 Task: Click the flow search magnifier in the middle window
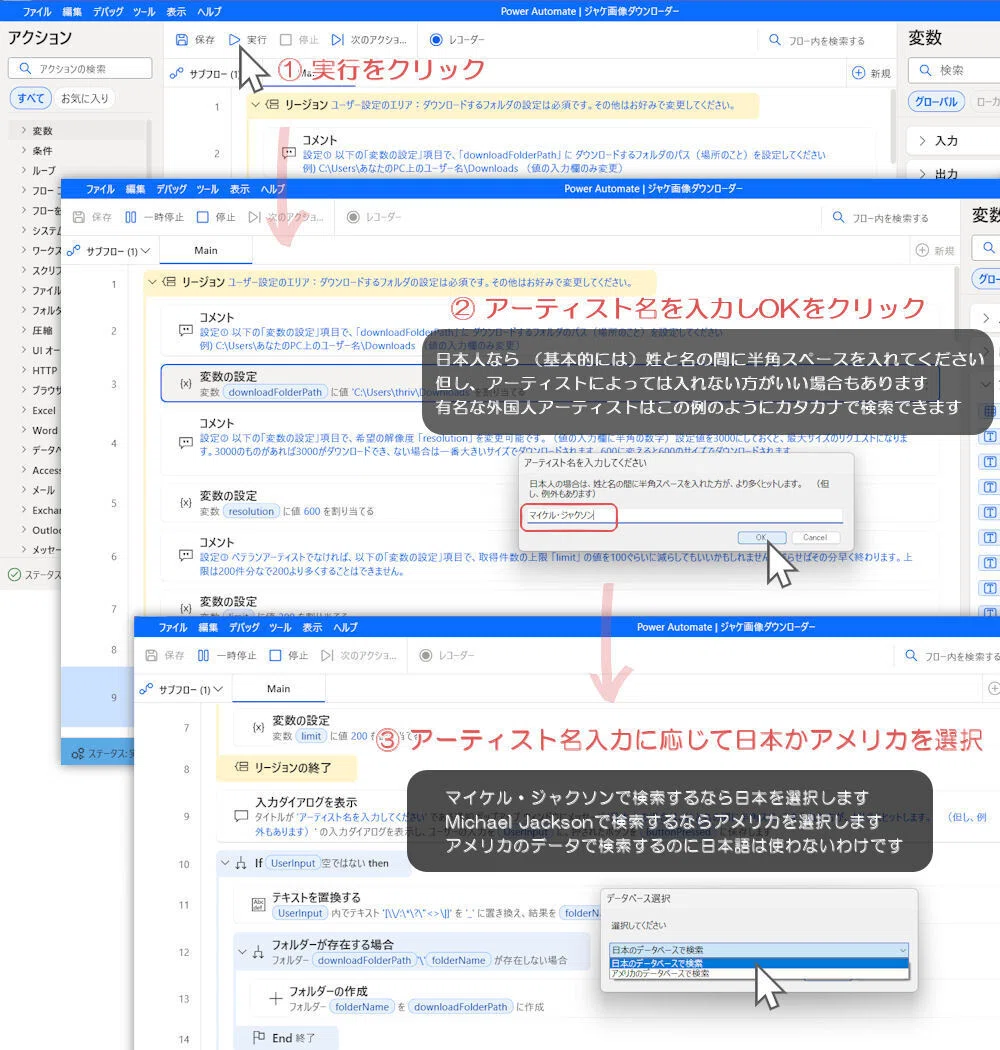[838, 217]
